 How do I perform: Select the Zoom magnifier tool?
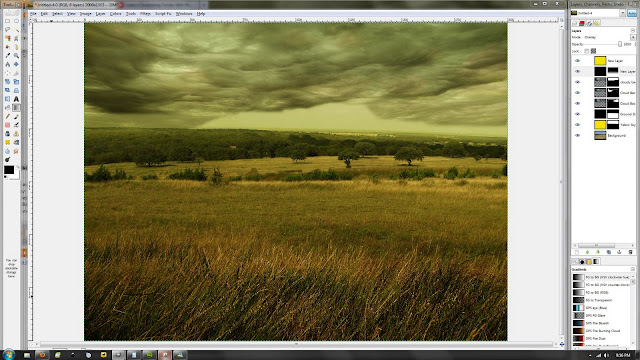(x=16, y=55)
